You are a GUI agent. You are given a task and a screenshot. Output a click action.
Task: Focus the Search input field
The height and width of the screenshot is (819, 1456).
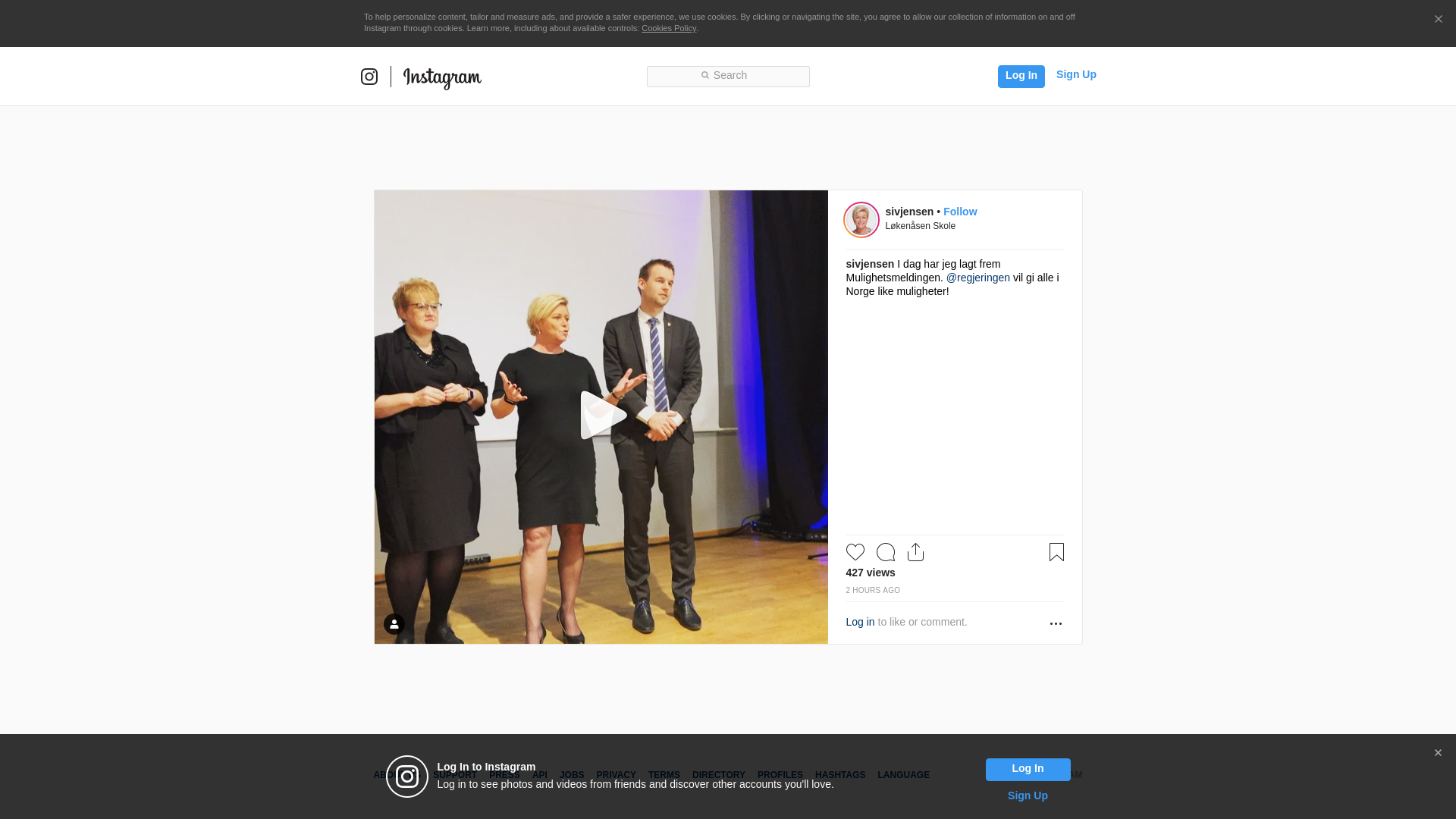click(x=728, y=77)
